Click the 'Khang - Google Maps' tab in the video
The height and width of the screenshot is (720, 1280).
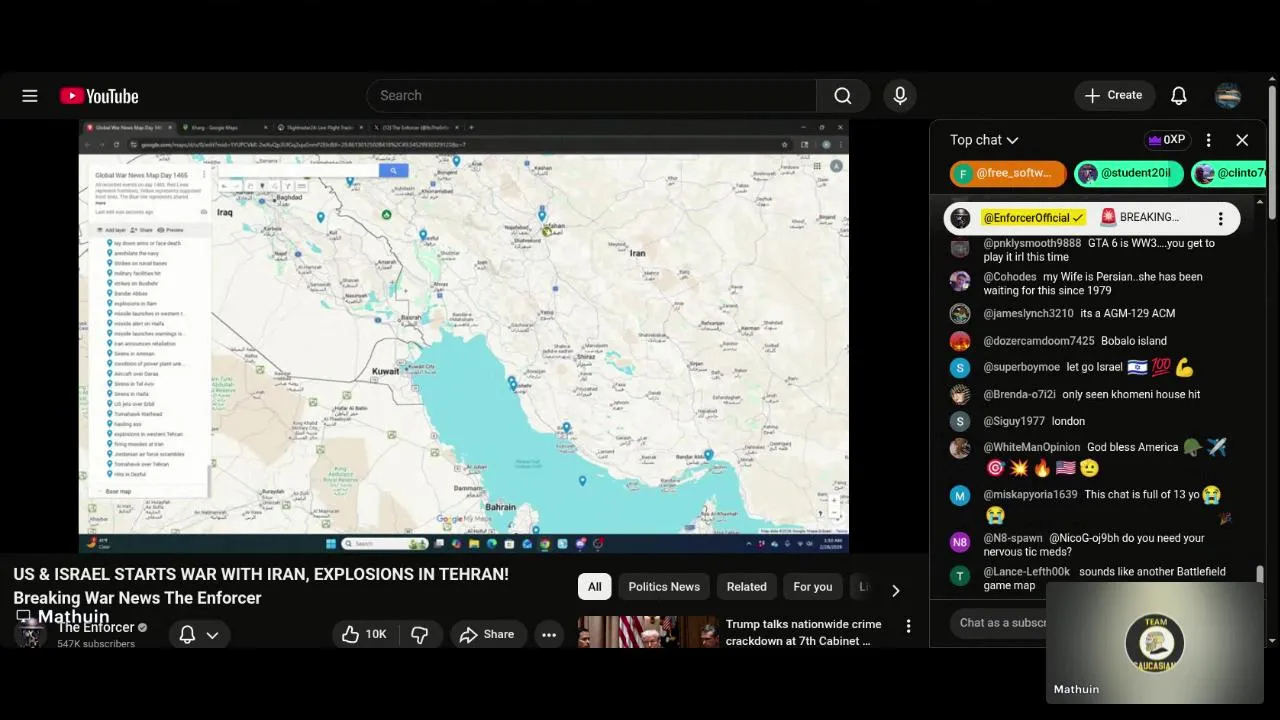(x=223, y=127)
